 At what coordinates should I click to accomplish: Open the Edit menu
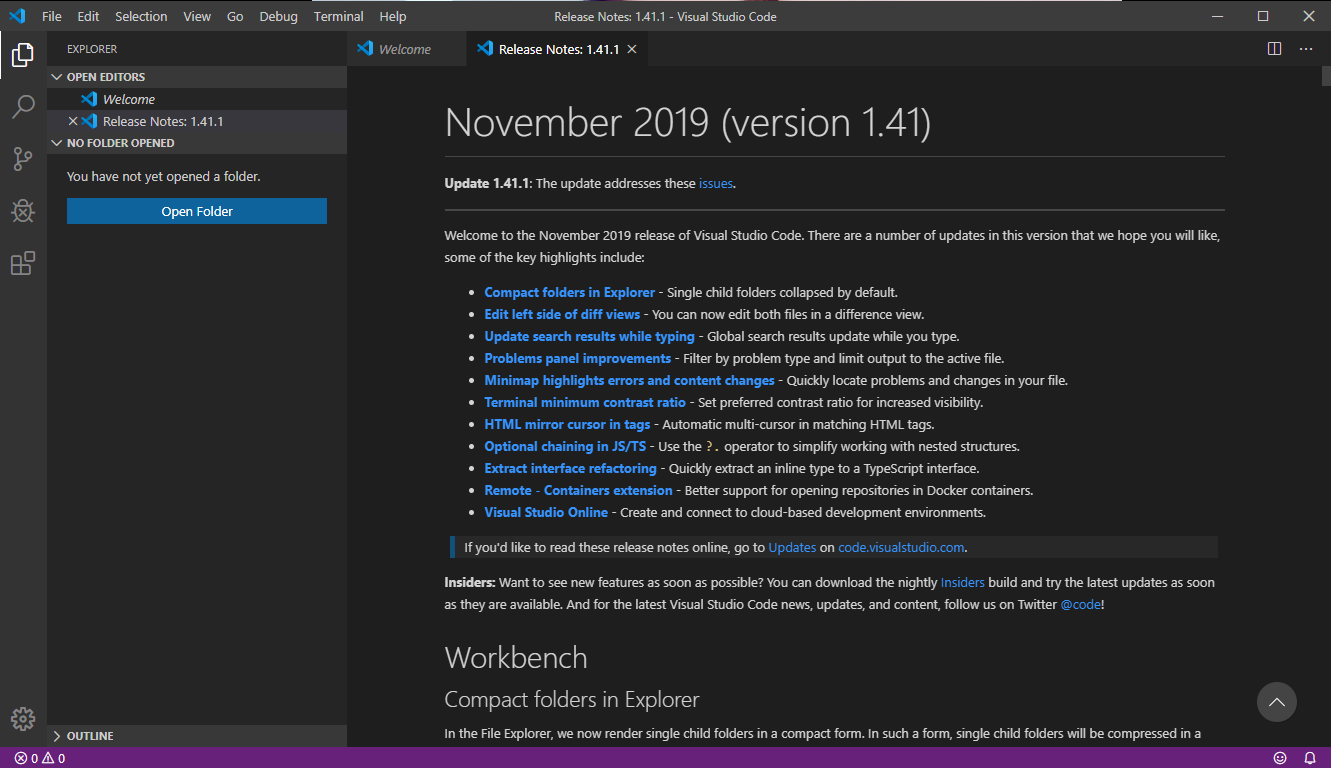pyautogui.click(x=88, y=16)
